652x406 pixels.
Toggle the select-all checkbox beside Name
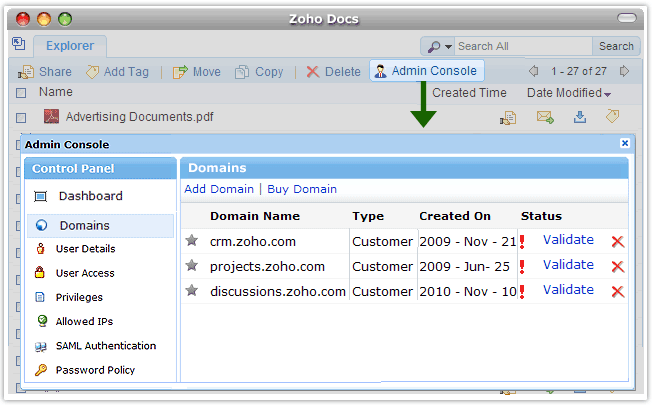(21, 93)
